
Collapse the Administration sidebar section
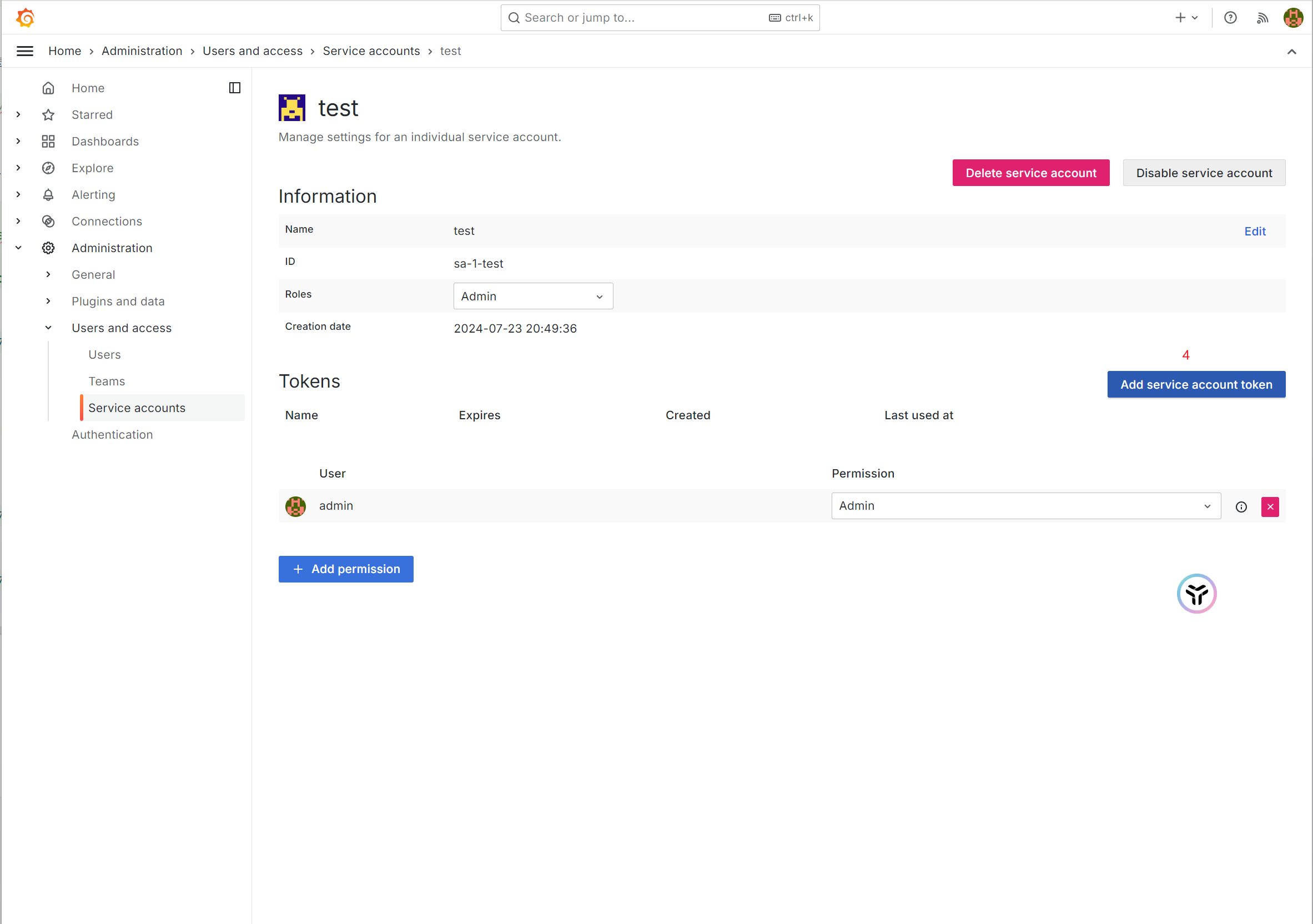coord(18,248)
